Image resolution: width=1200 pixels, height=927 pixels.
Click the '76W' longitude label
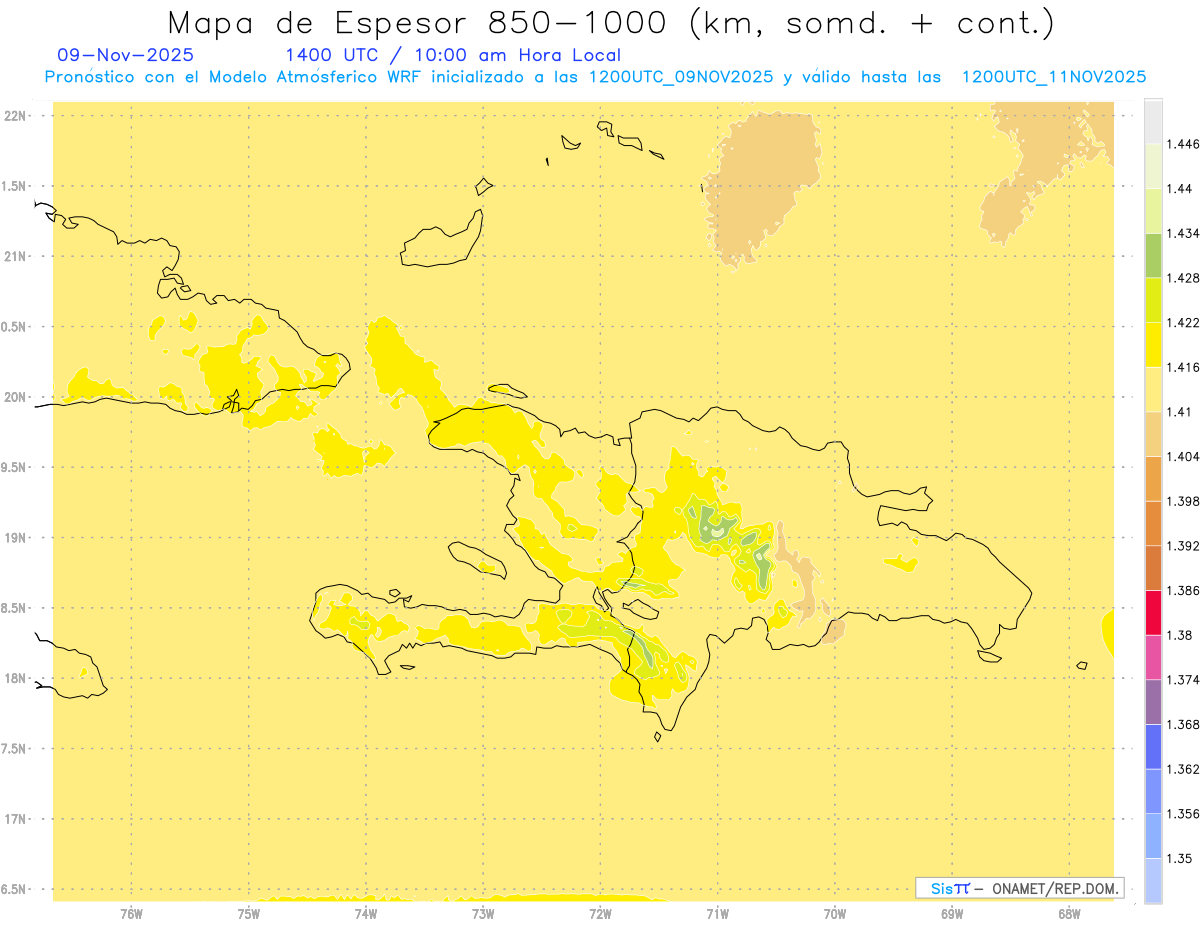131,914
